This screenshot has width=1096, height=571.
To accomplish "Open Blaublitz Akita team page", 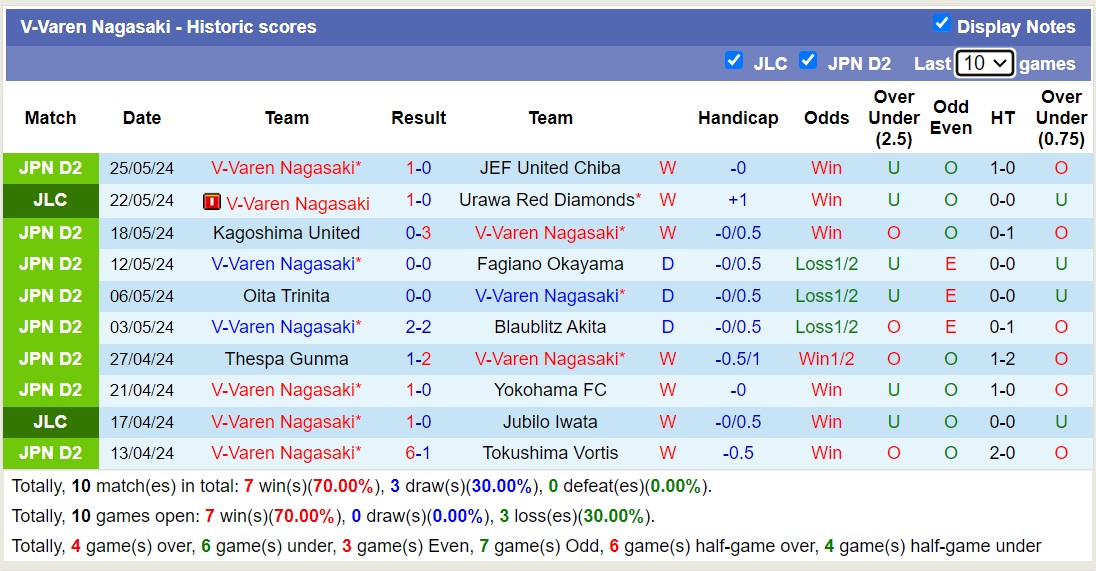I will [550, 327].
